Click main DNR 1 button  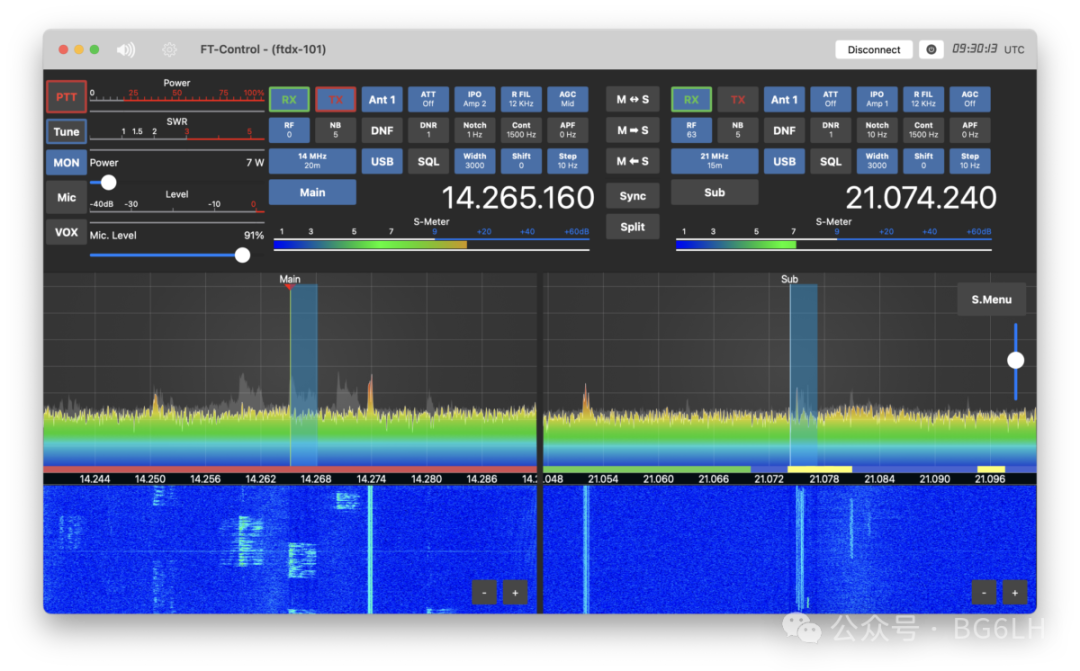click(428, 130)
